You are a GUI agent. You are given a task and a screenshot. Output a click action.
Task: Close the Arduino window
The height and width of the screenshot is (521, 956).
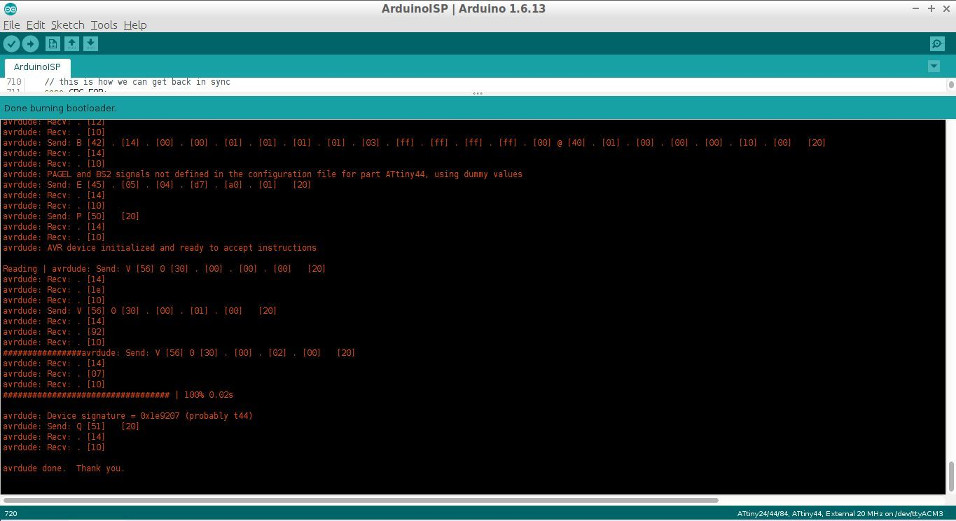[x=946, y=9]
